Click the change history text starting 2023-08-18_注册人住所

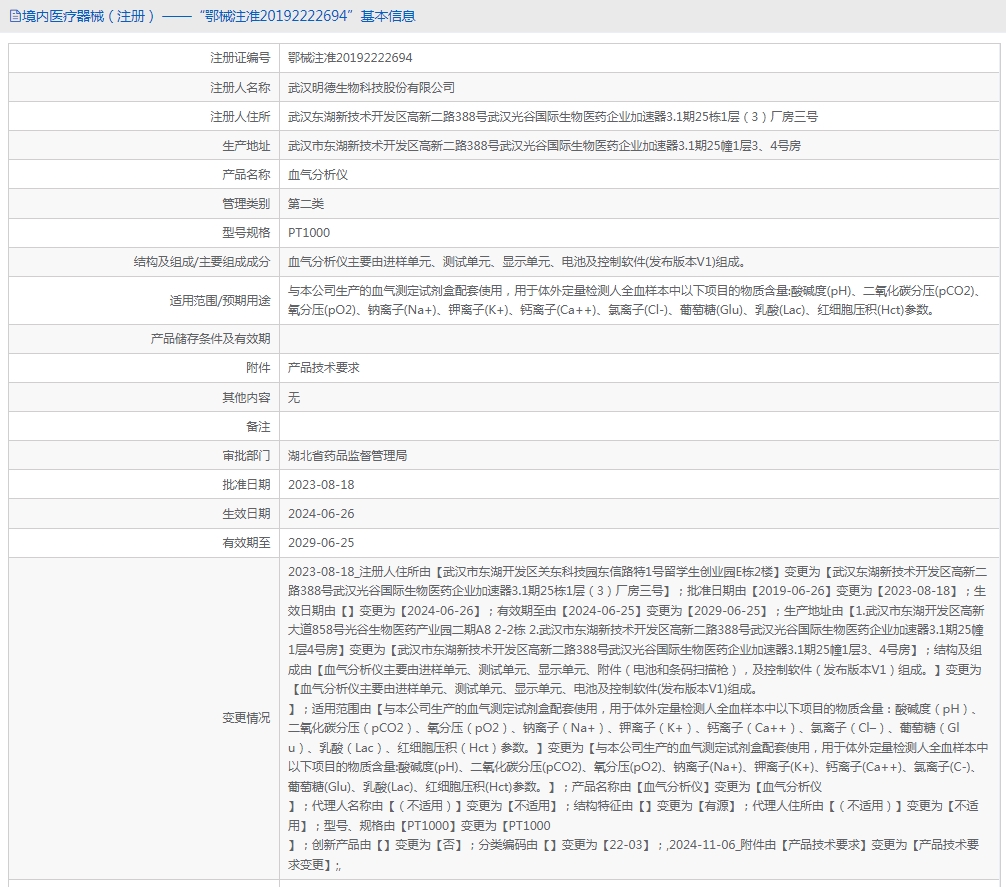point(637,718)
